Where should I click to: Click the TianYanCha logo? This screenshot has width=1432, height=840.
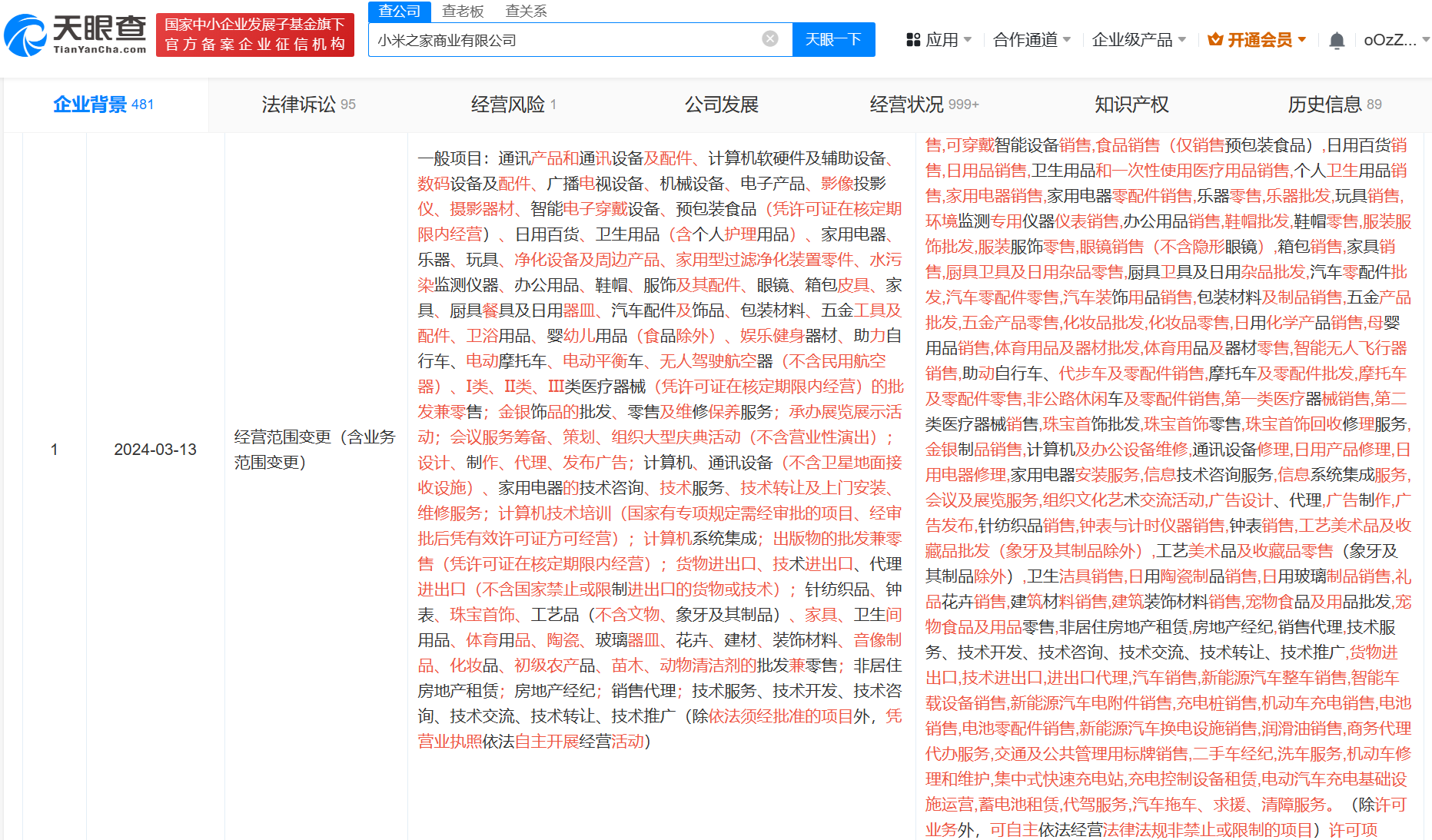pos(75,35)
